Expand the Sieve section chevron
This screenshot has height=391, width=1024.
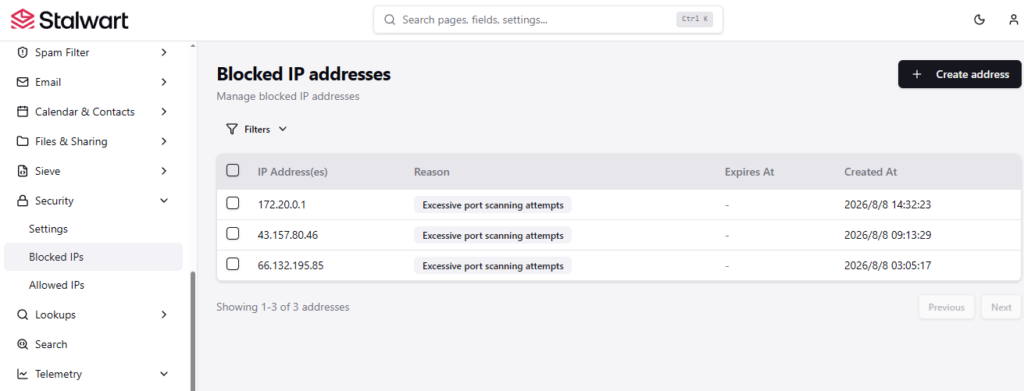click(x=164, y=171)
